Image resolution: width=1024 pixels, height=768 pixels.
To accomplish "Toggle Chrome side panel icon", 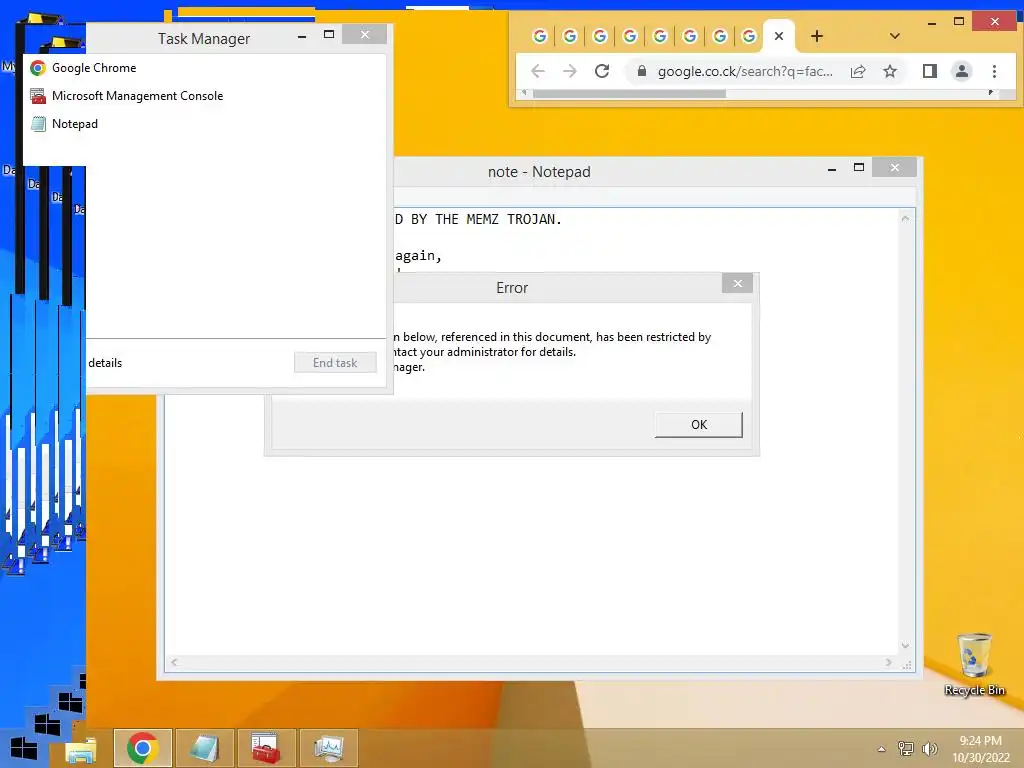I will pyautogui.click(x=930, y=71).
